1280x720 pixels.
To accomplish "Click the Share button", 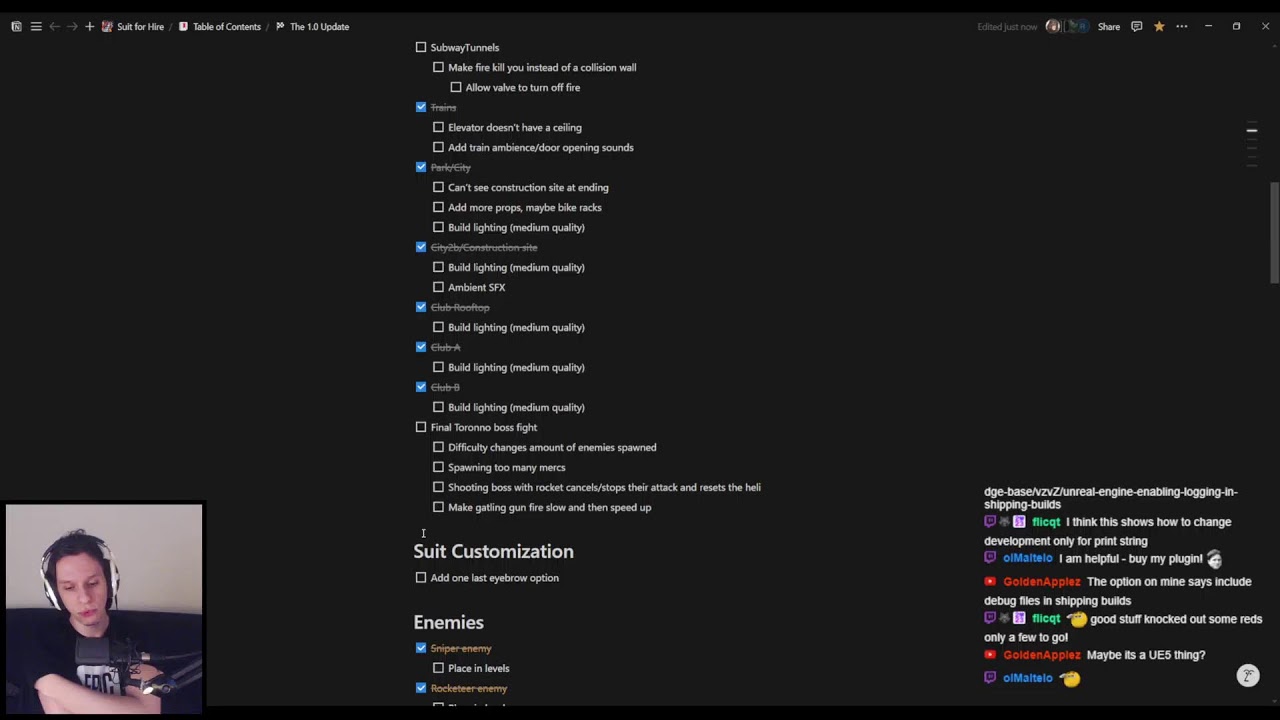I will tap(1109, 27).
